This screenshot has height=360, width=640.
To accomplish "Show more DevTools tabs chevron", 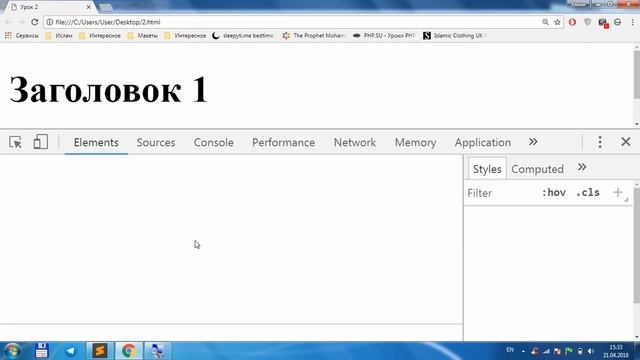I will pos(533,142).
